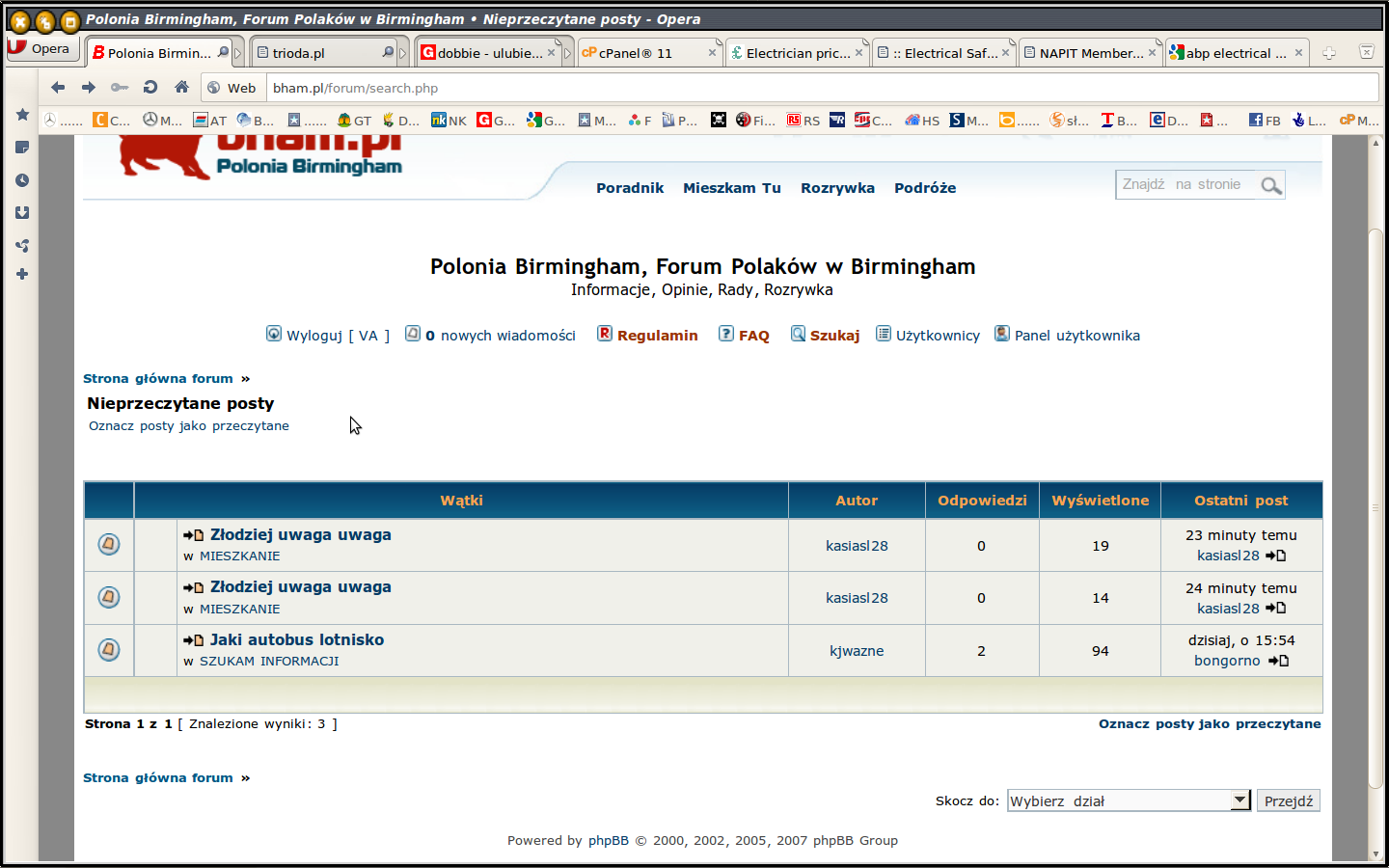Open the FB Facebook bookmark
This screenshot has height=868, width=1389.
click(x=1265, y=121)
